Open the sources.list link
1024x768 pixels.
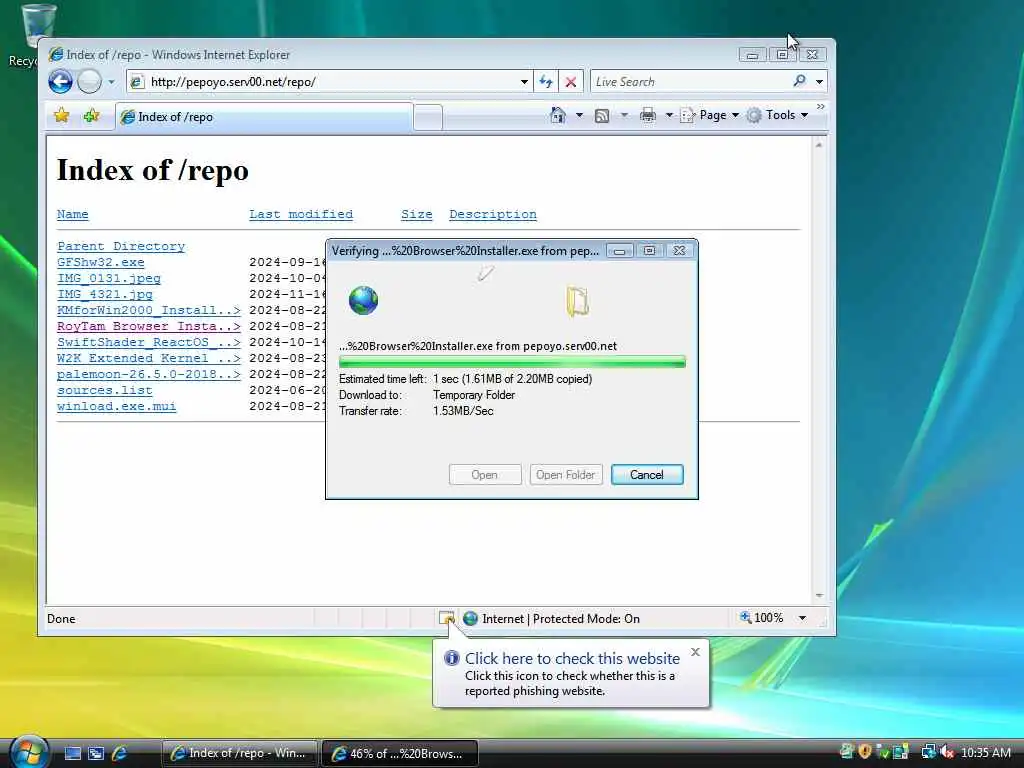click(x=104, y=390)
